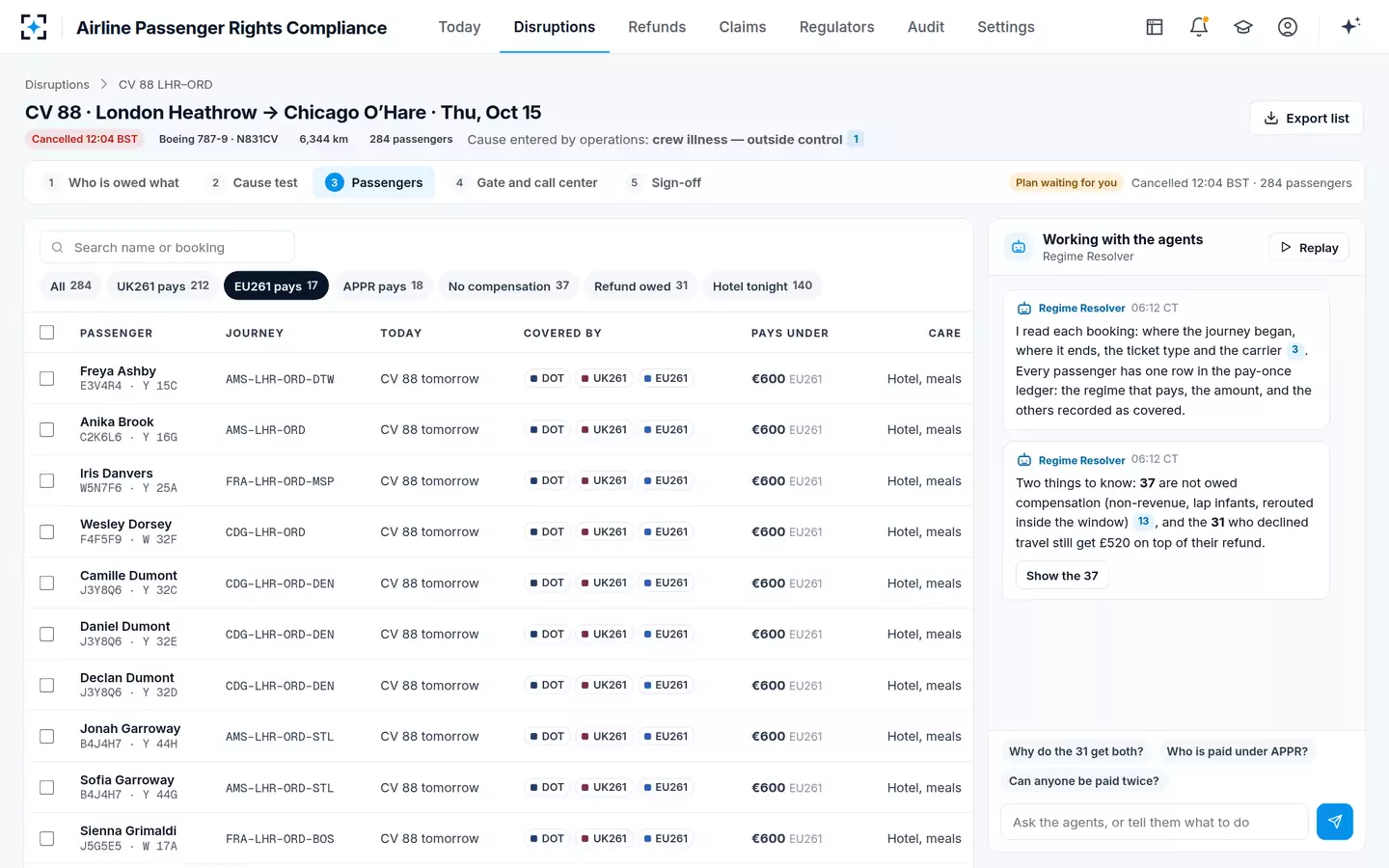This screenshot has height=868, width=1389.
Task: Go to step 2 Cause test
Action: tap(254, 182)
